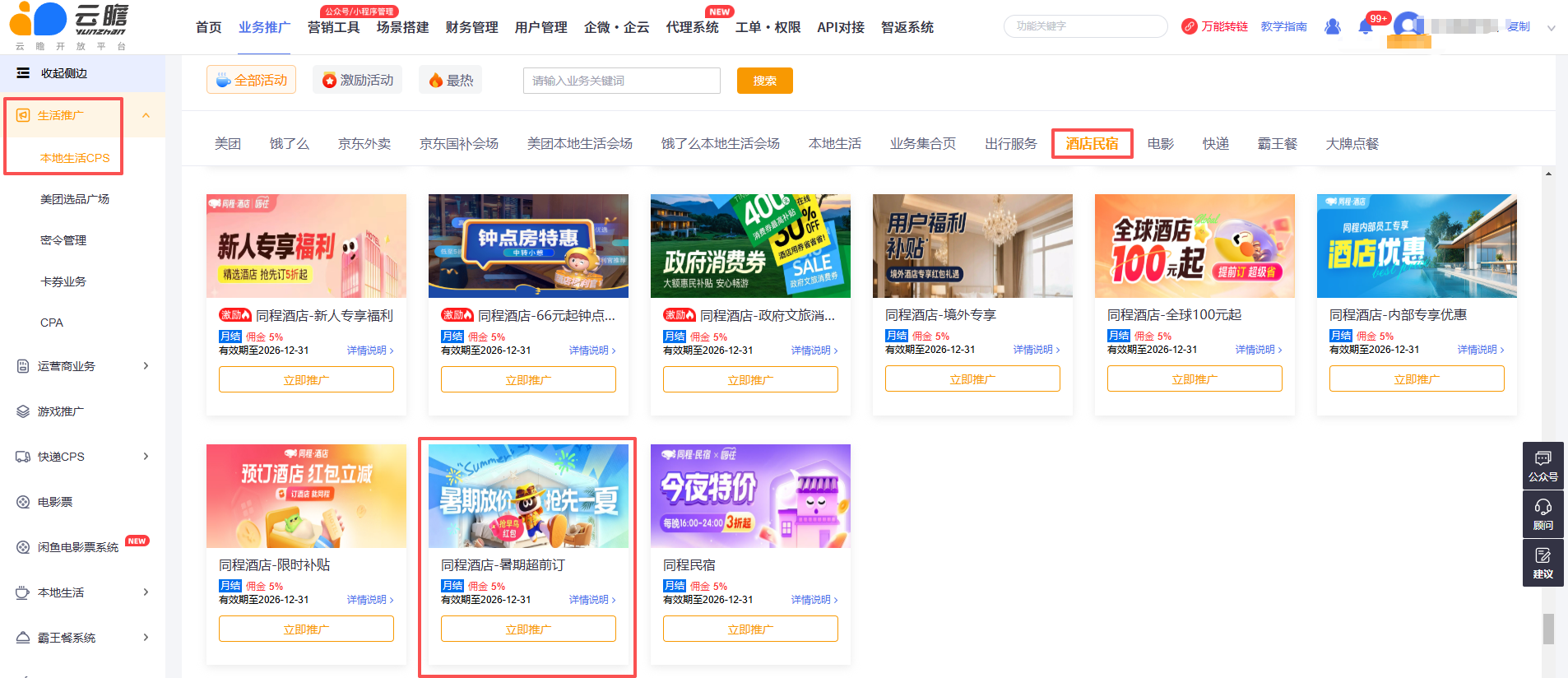Click the 云瞻 logo at top left
This screenshot has height=678, width=1568.
pyautogui.click(x=69, y=26)
